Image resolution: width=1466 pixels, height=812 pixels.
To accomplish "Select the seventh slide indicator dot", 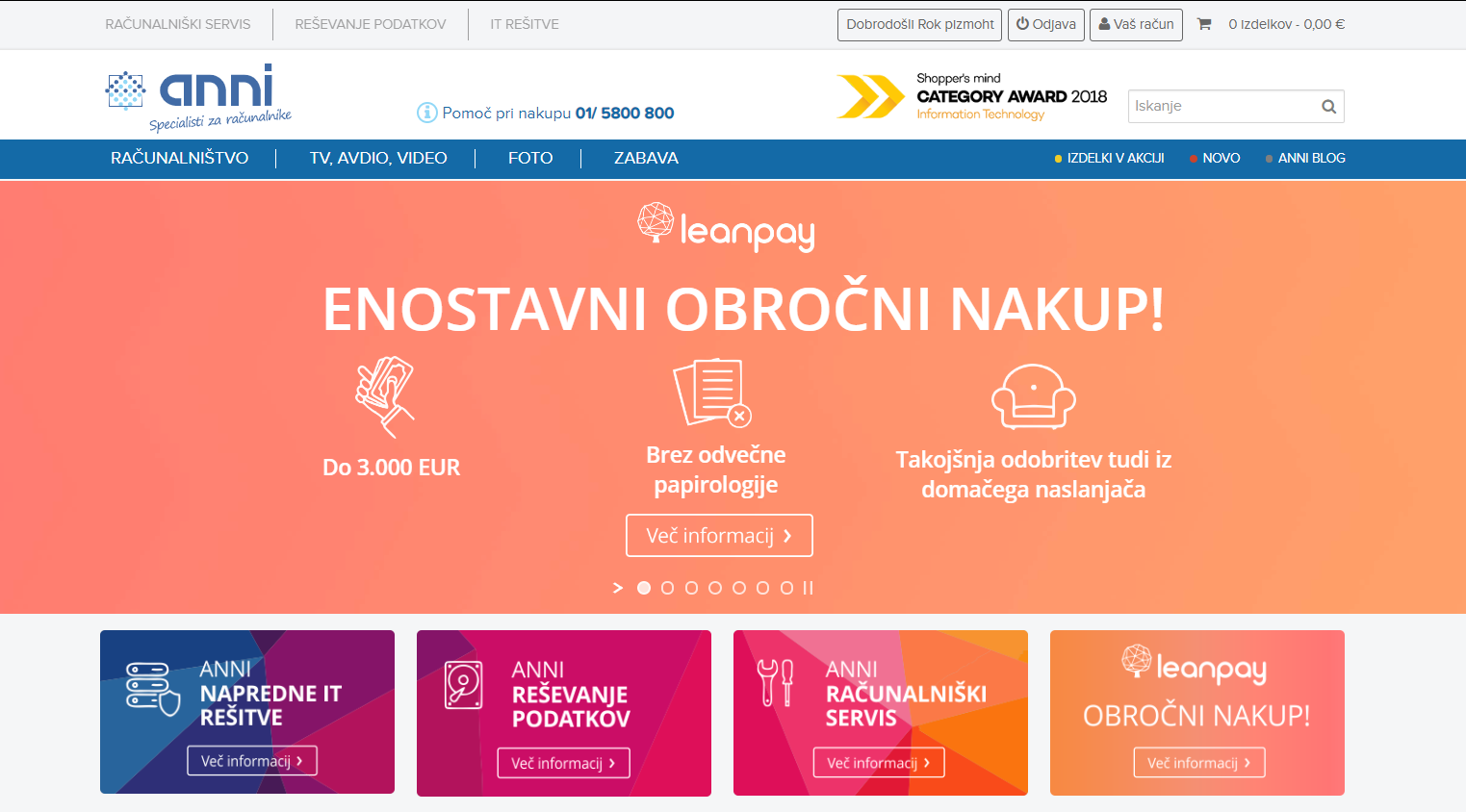I will 786,588.
